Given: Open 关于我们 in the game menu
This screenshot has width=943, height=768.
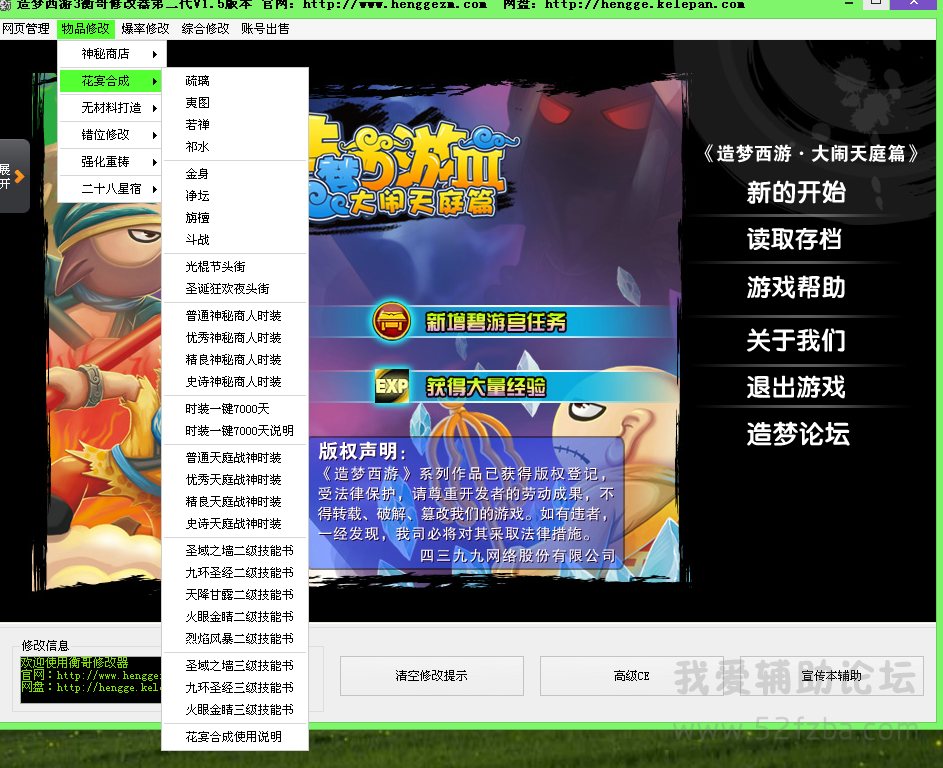Looking at the screenshot, I should coord(796,340).
